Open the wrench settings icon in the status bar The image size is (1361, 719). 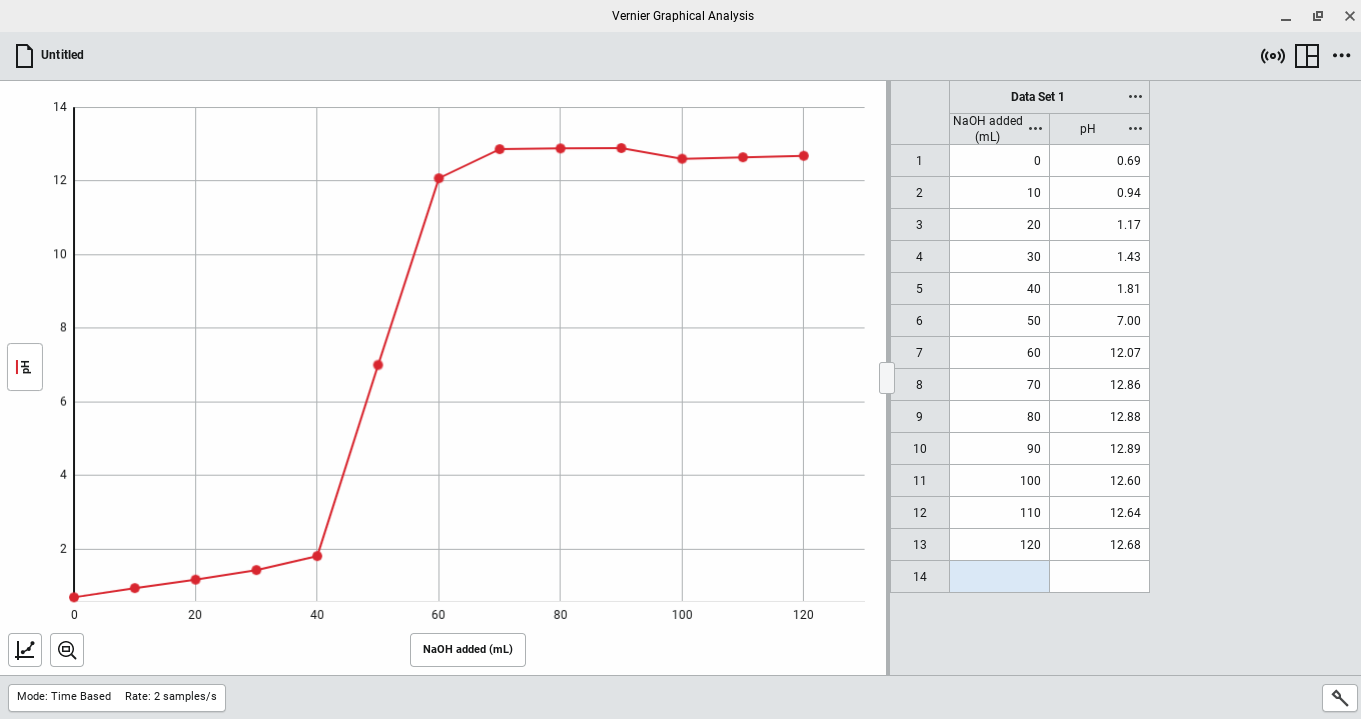tap(1339, 698)
